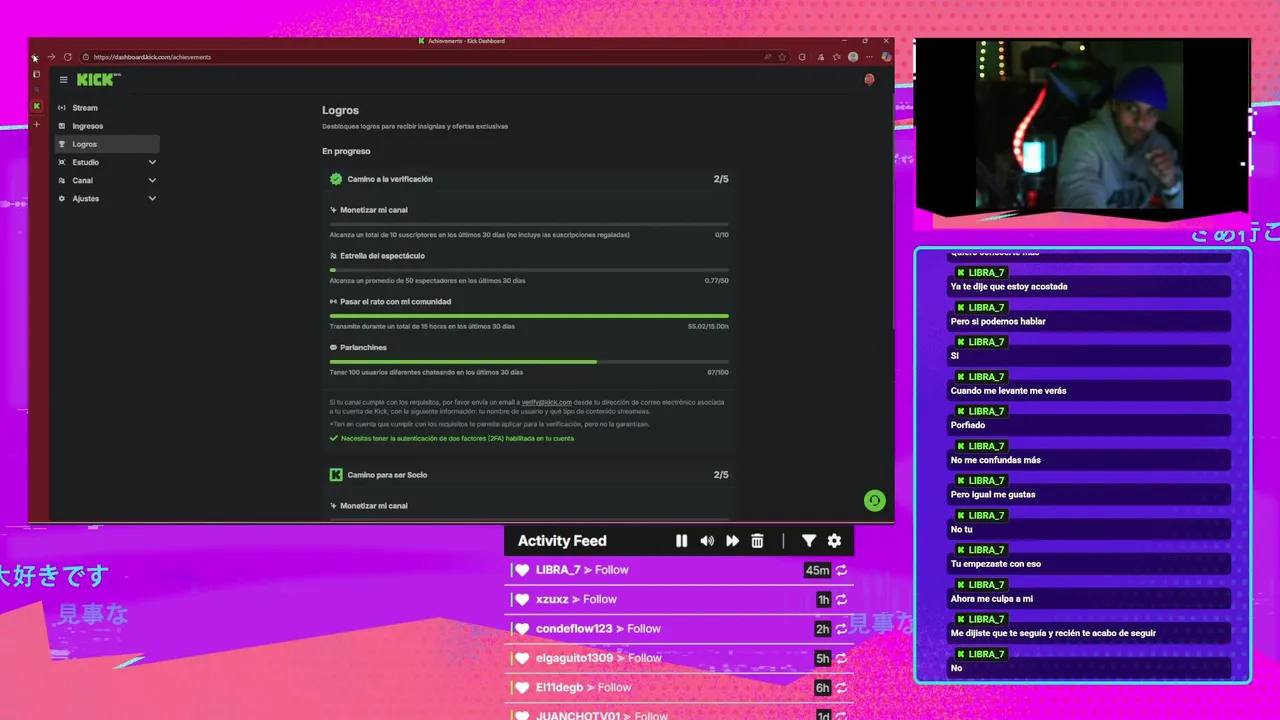Click the Camino a la verificación heading
1280x720 pixels.
(390, 179)
